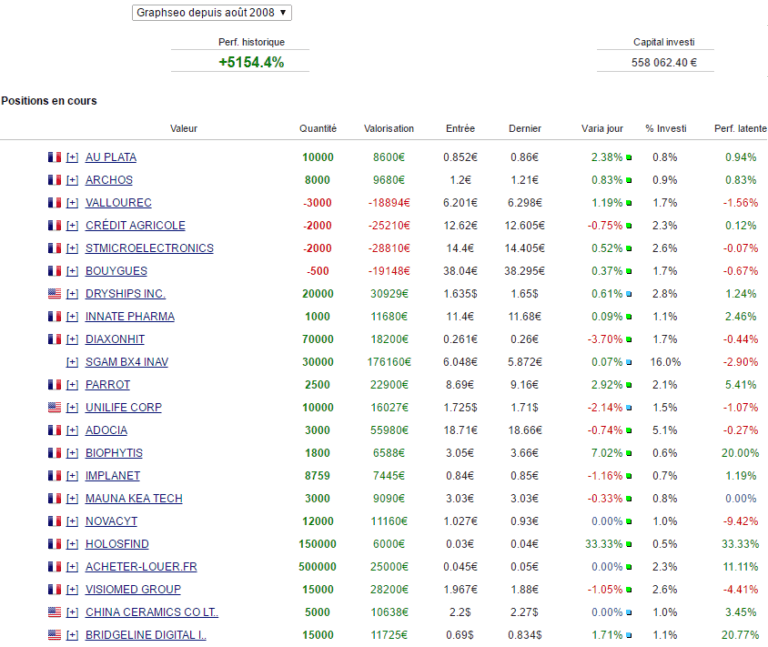The height and width of the screenshot is (647, 768).
Task: Click the green indicator next to Parrot's 2.92%
Action: click(630, 385)
